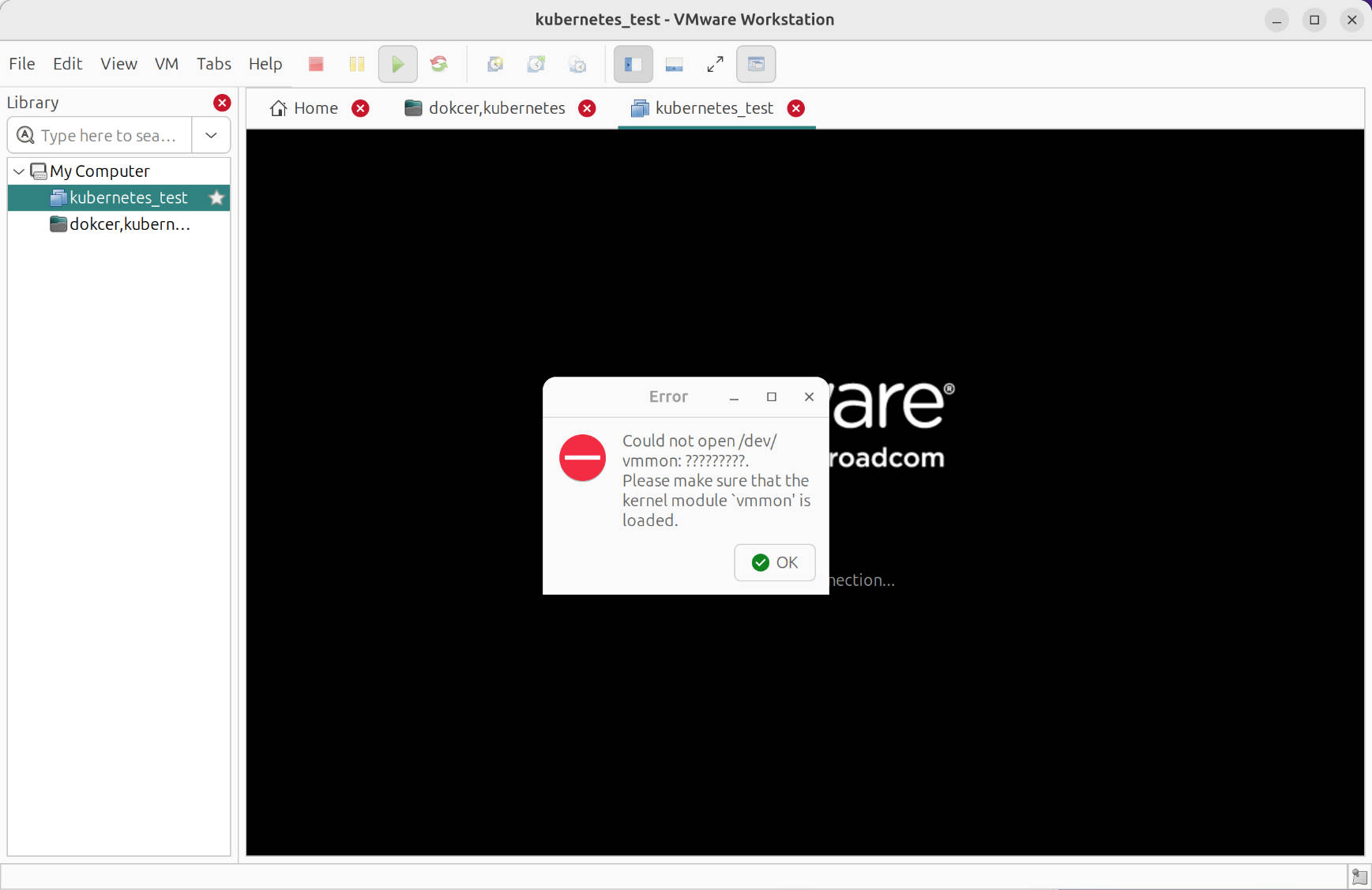
Task: Take a snapshot of the VM
Action: pos(495,64)
